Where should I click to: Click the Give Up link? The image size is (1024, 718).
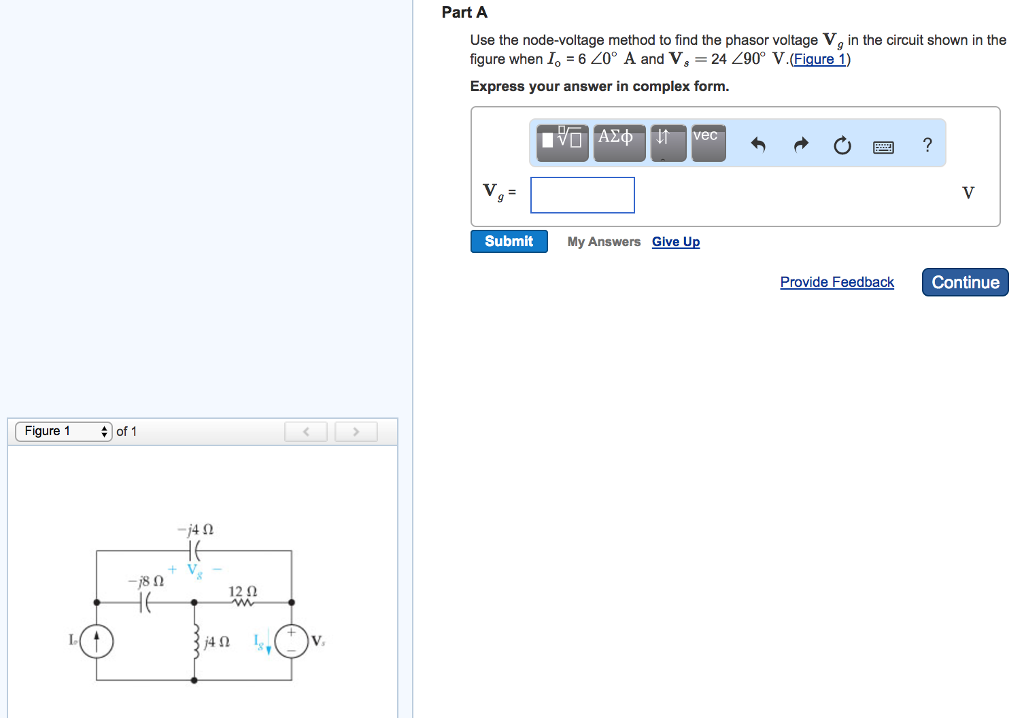click(x=675, y=241)
